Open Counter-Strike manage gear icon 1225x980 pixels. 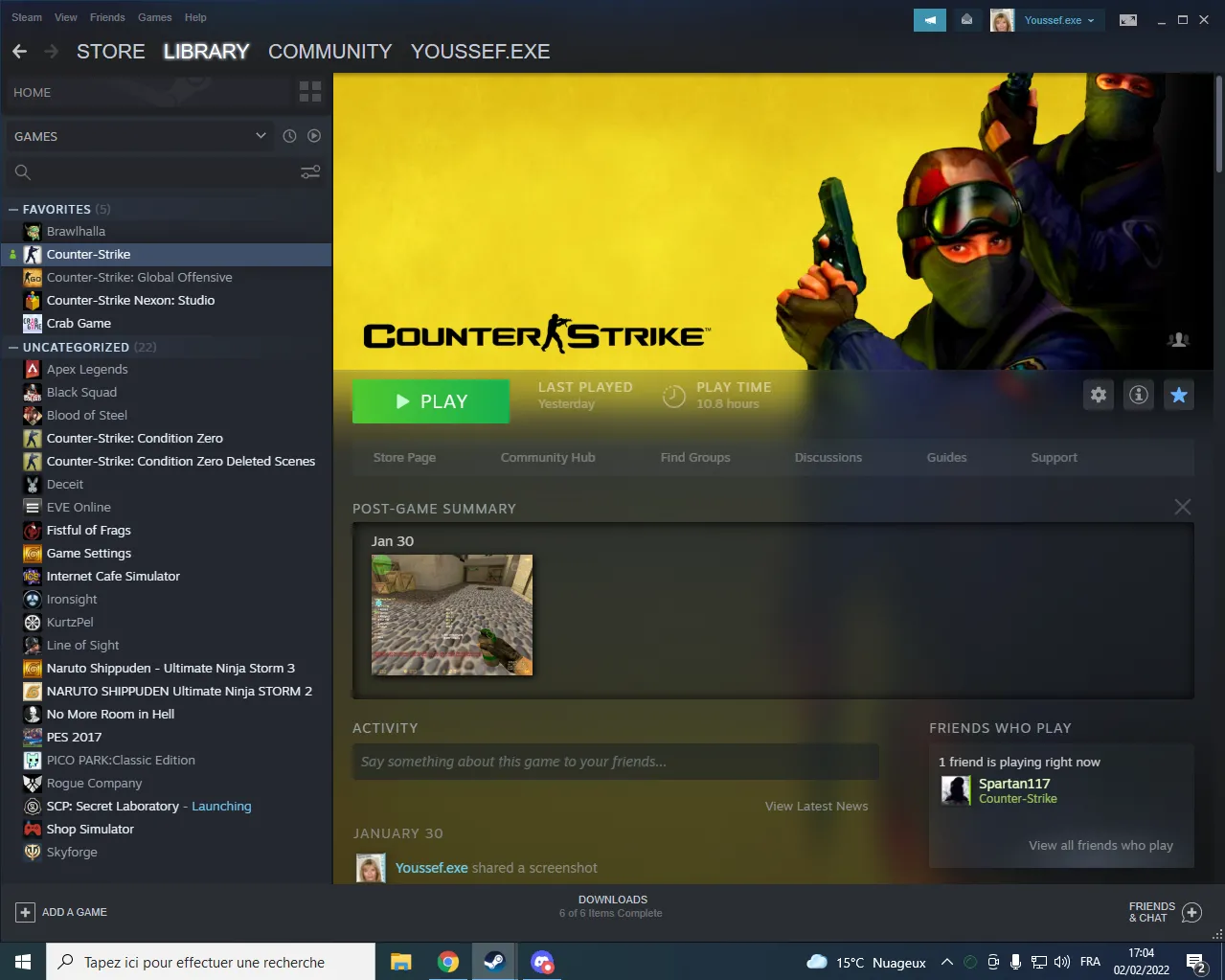tap(1099, 395)
